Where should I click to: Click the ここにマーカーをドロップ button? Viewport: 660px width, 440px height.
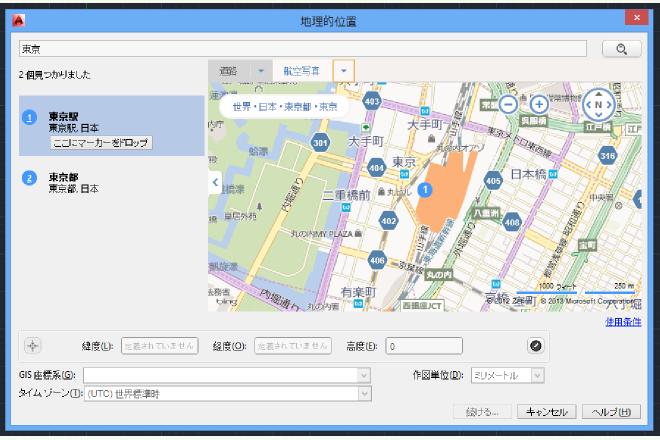pos(101,142)
